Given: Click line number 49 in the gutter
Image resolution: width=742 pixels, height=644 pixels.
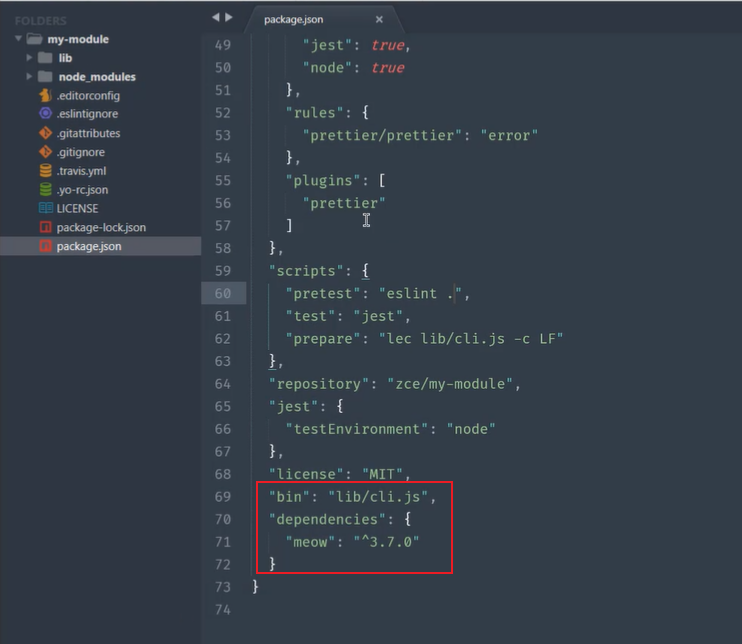Looking at the screenshot, I should (x=222, y=45).
